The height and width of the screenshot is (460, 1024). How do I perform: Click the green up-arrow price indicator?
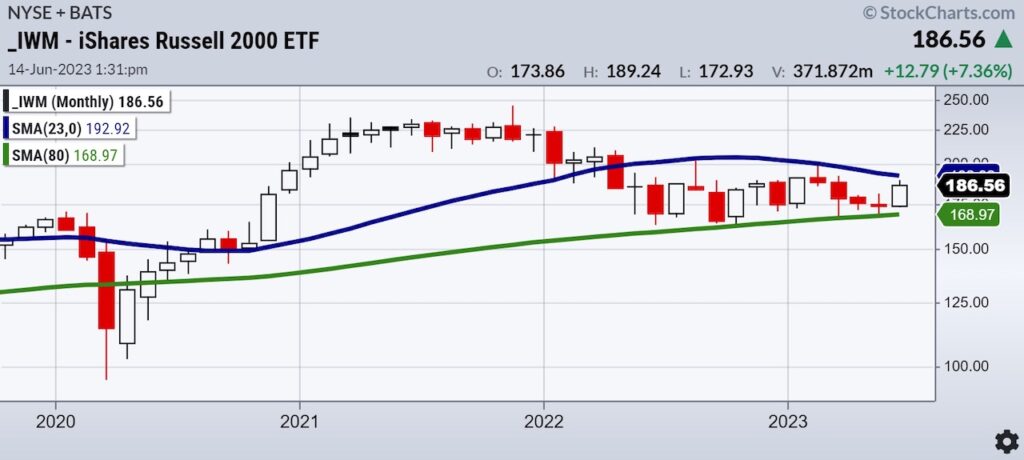pos(1003,40)
